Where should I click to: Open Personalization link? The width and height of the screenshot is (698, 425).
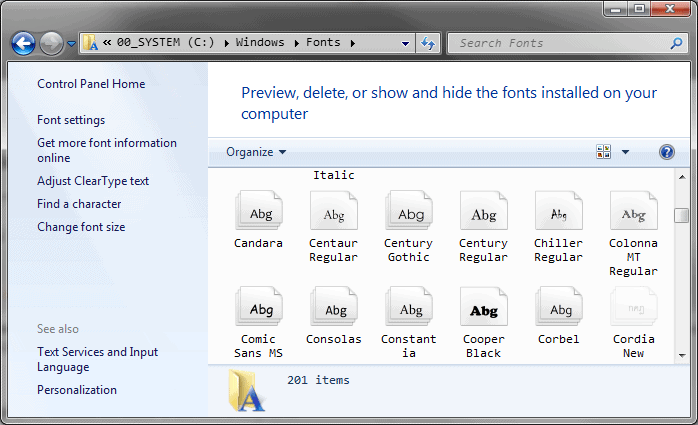tap(77, 390)
